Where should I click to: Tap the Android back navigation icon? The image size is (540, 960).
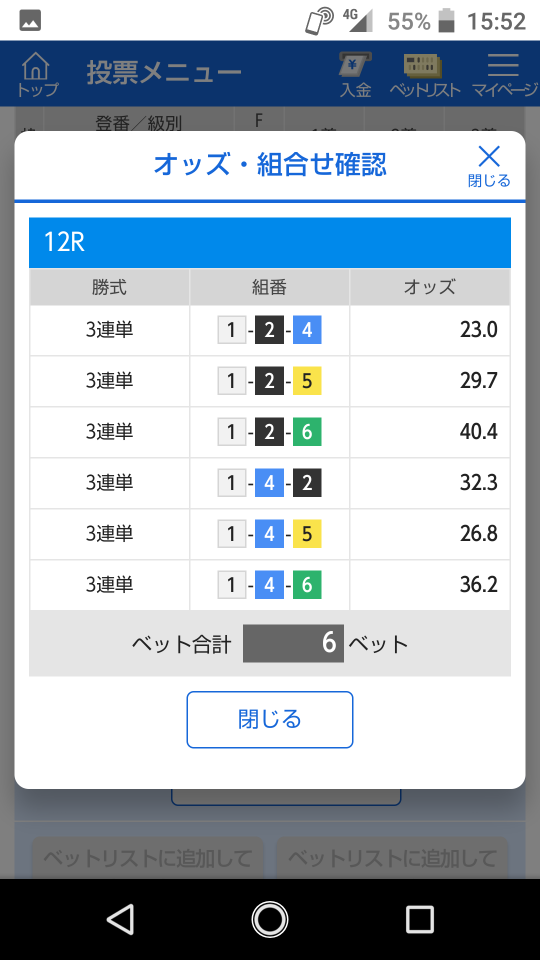[x=121, y=919]
